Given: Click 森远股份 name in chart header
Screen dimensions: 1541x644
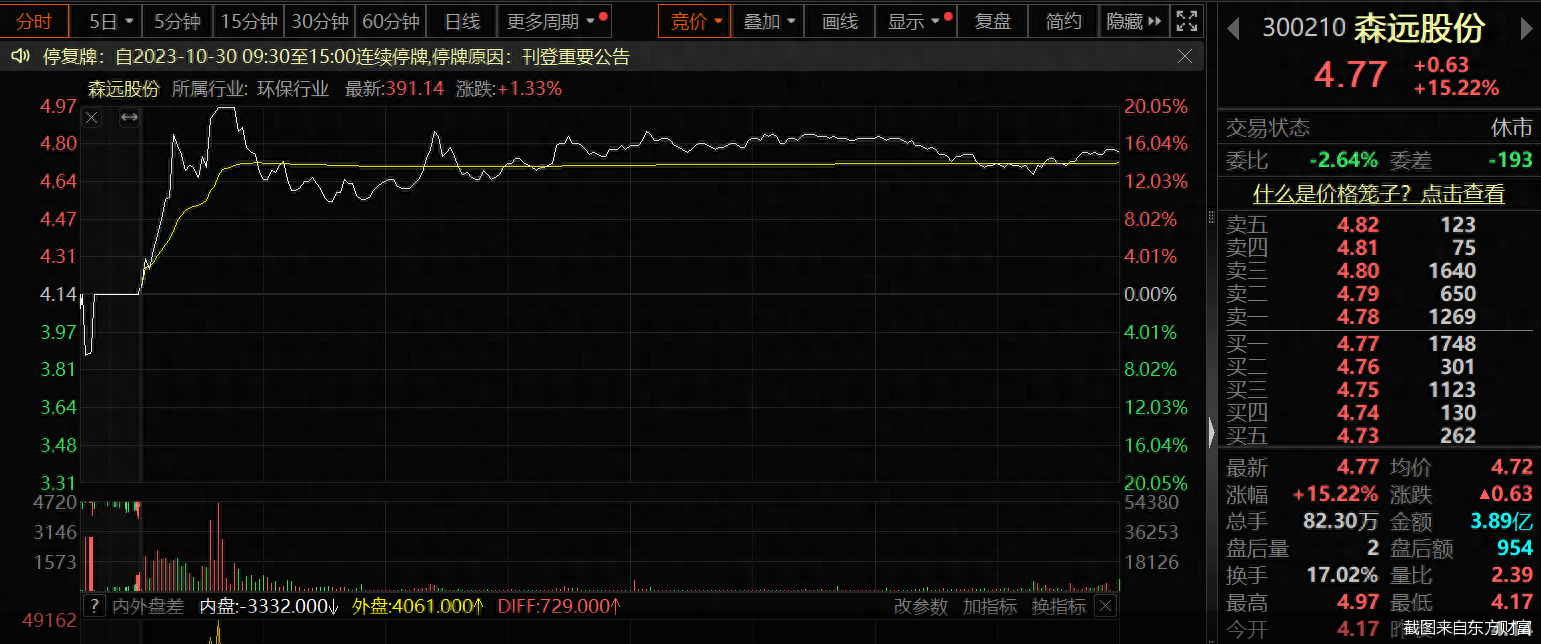Looking at the screenshot, I should pos(124,88).
